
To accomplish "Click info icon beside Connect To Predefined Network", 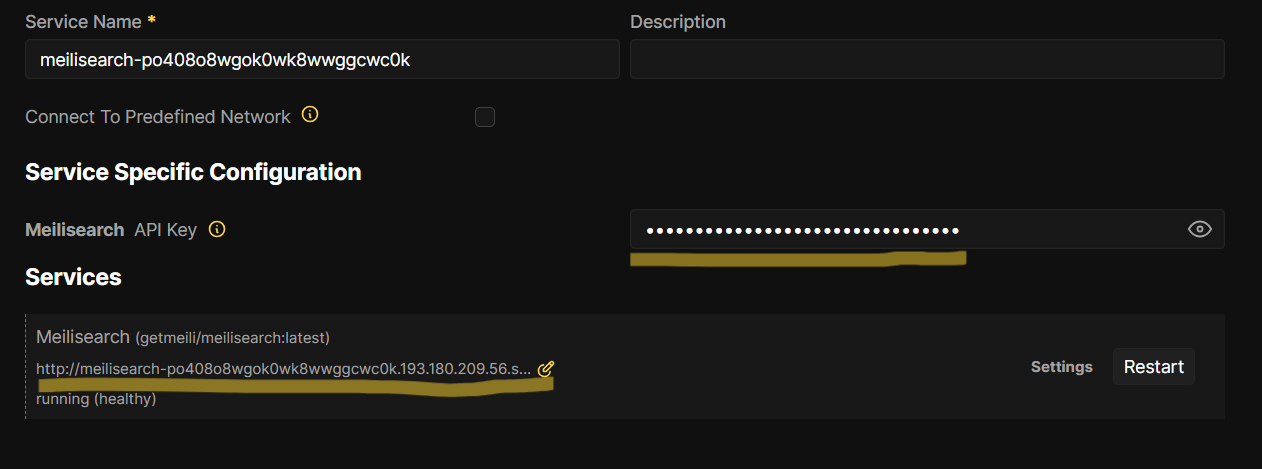I will 310,115.
